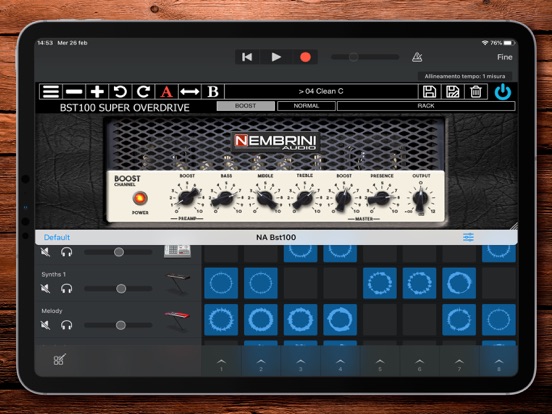Open the drum machine instrument icon
Viewport: 552px width, 414px height.
point(177,251)
